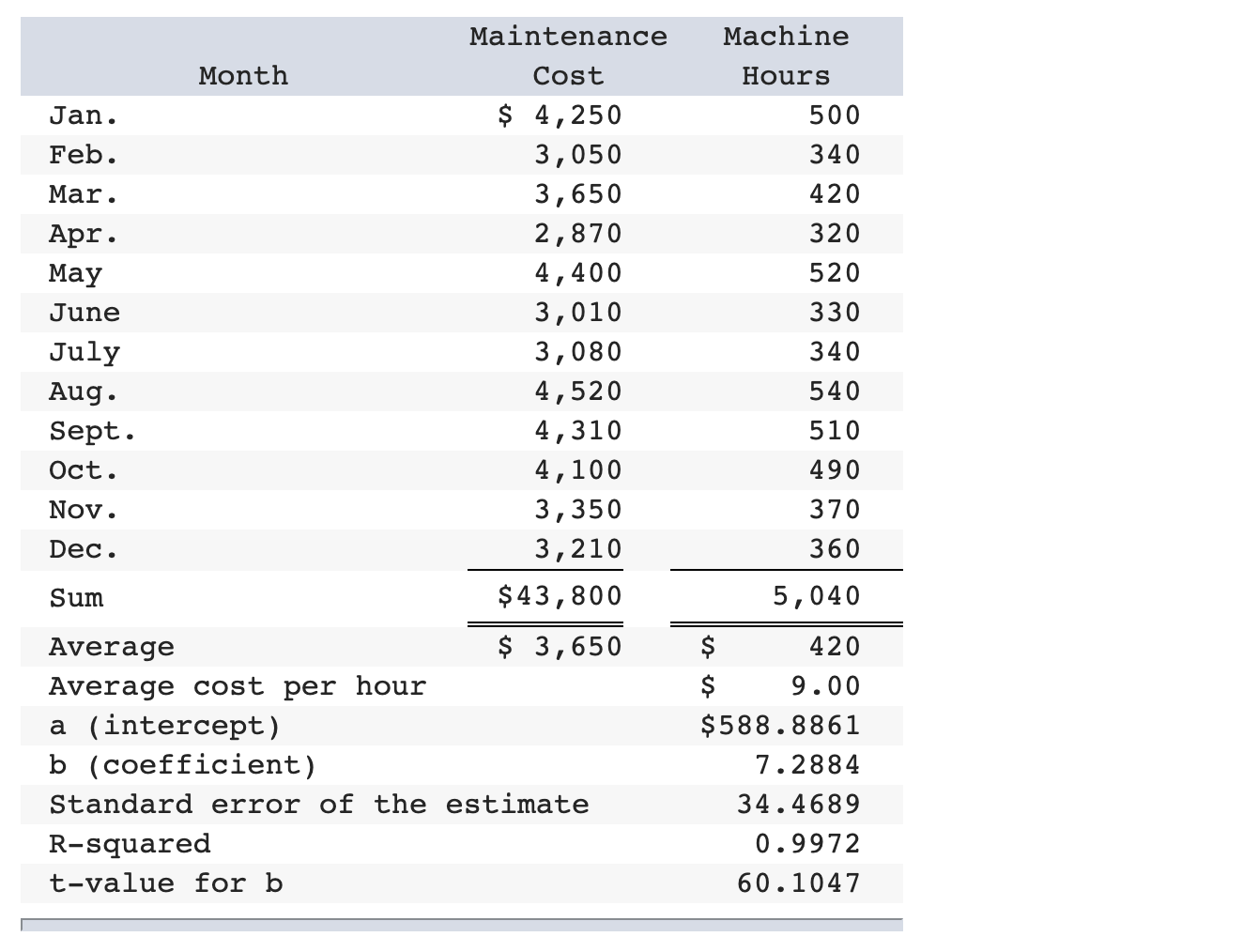Select the "Apr." month label

pos(84,234)
